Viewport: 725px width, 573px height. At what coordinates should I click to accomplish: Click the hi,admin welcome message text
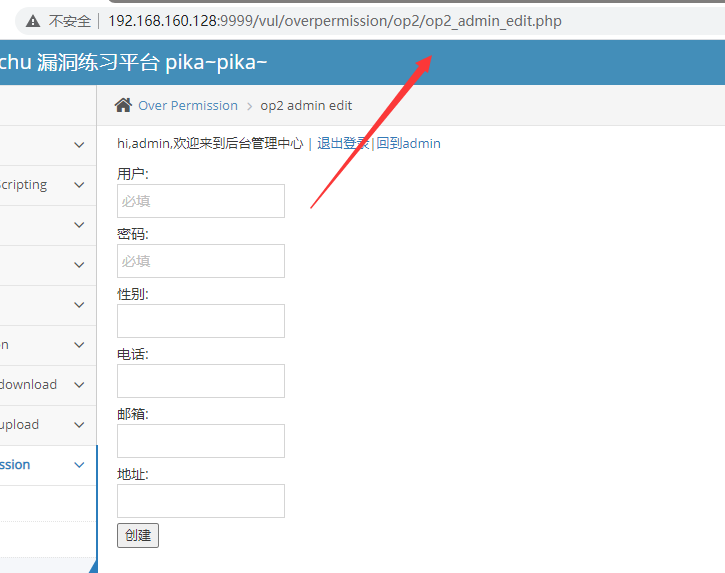click(210, 143)
